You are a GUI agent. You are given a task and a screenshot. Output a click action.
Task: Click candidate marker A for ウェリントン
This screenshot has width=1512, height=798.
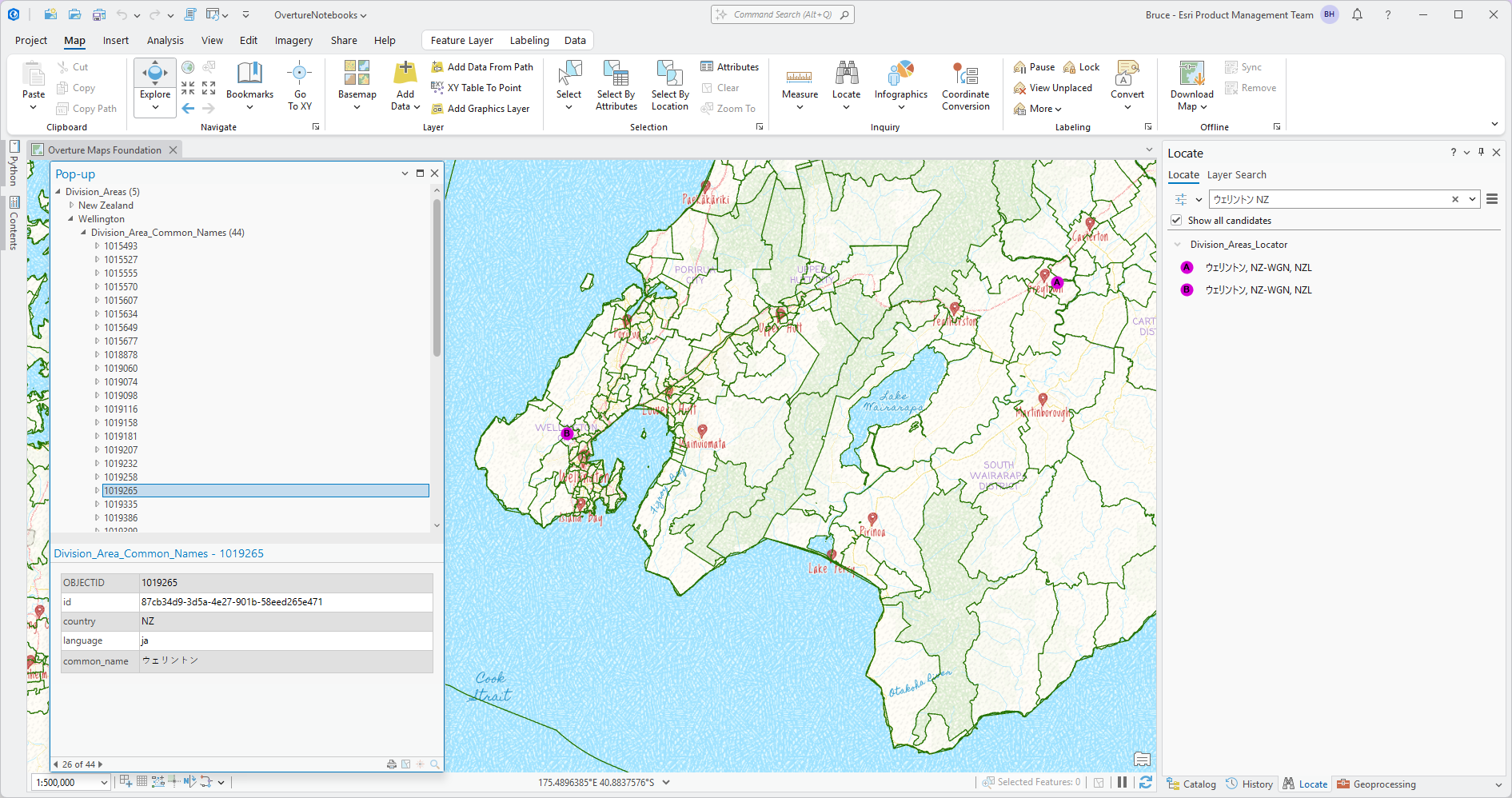pos(1187,268)
